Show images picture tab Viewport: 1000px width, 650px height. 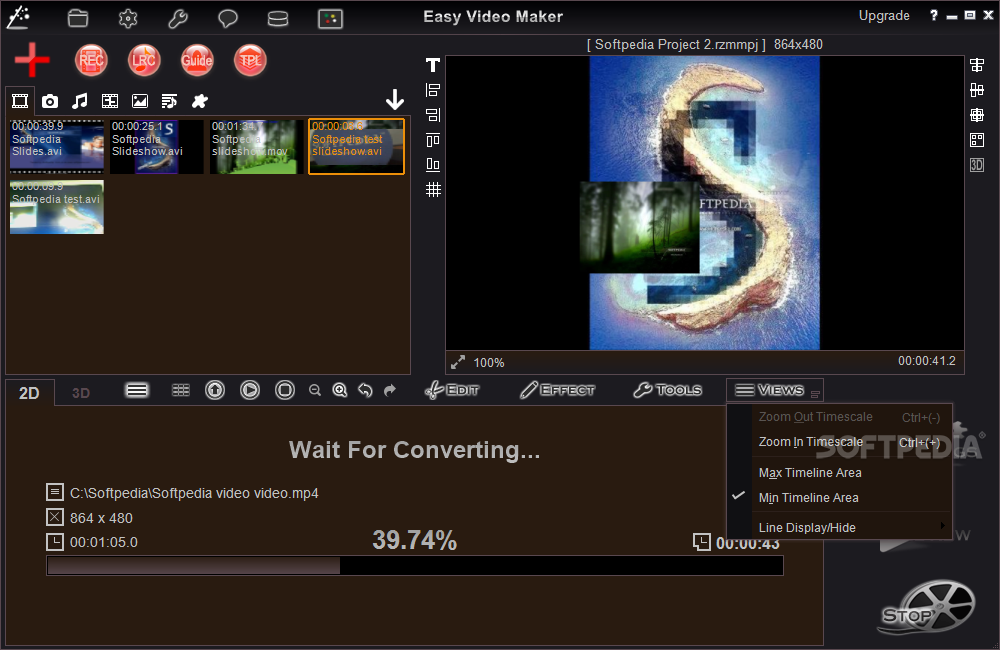pos(140,101)
